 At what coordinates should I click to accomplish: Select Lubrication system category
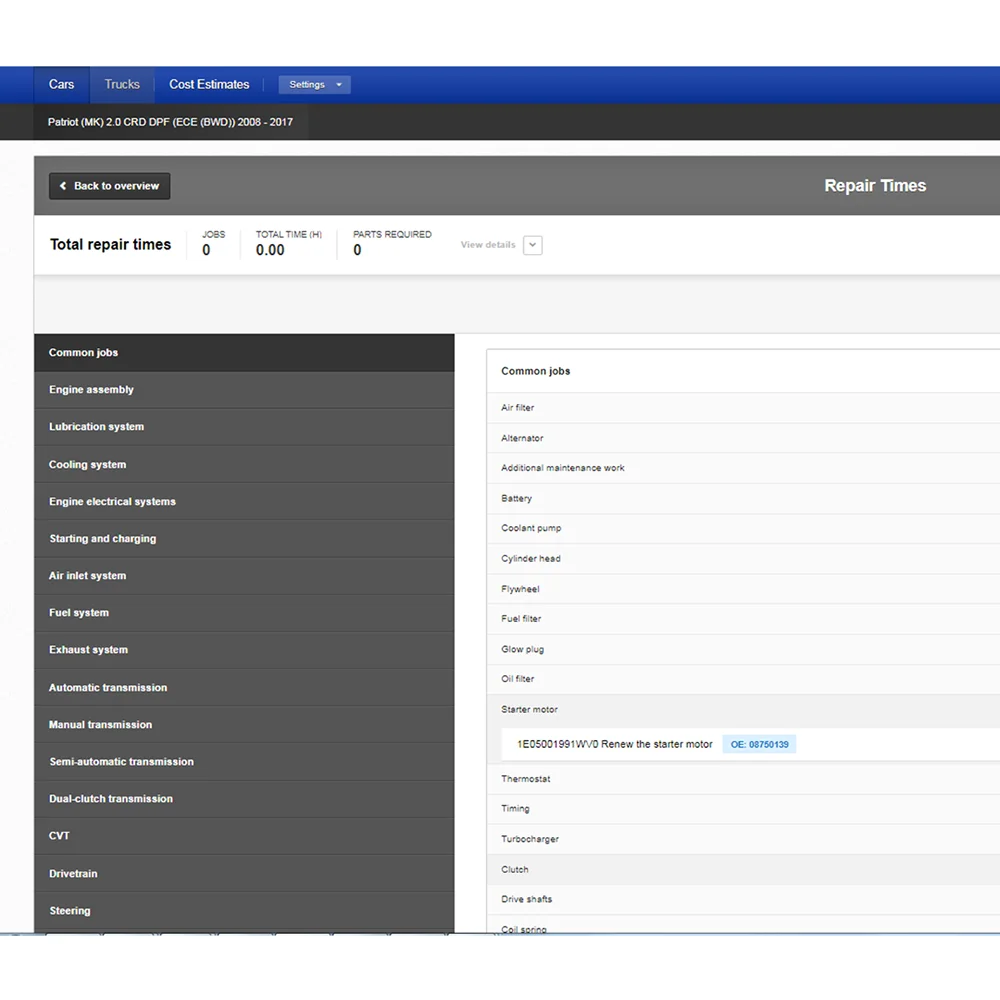coord(96,427)
